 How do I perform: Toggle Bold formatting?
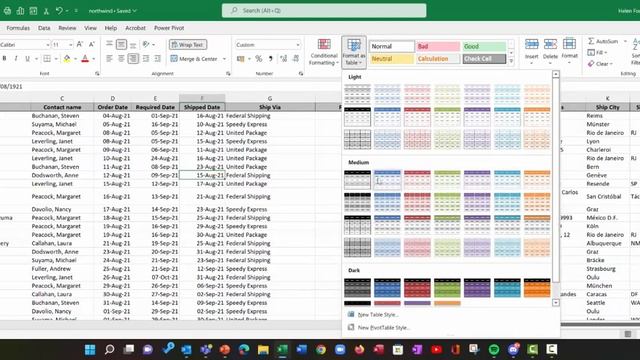click(4, 59)
